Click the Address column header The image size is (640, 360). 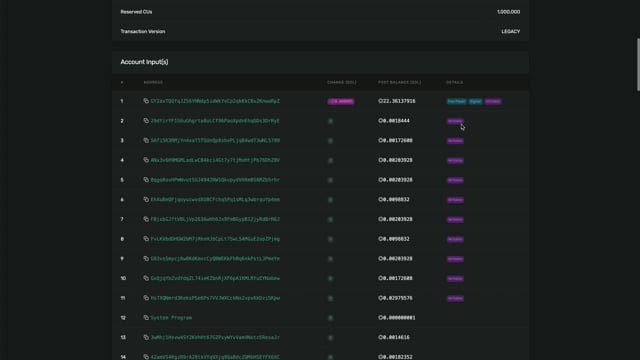pyautogui.click(x=153, y=82)
